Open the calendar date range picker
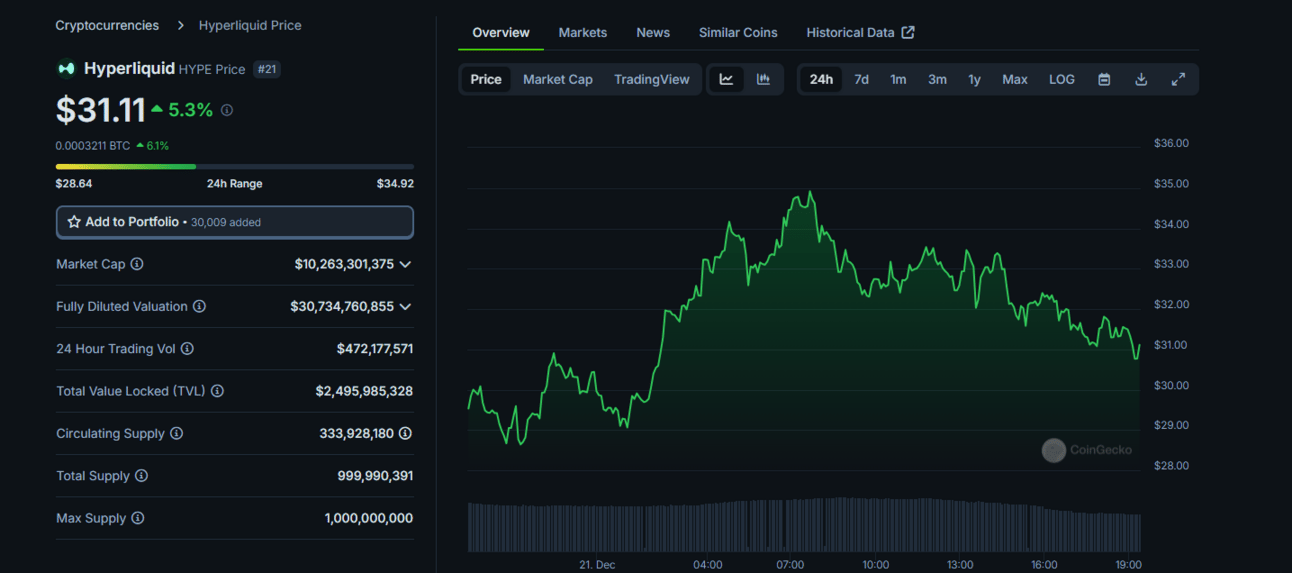Screen dimensions: 1292x573 (x=1104, y=79)
